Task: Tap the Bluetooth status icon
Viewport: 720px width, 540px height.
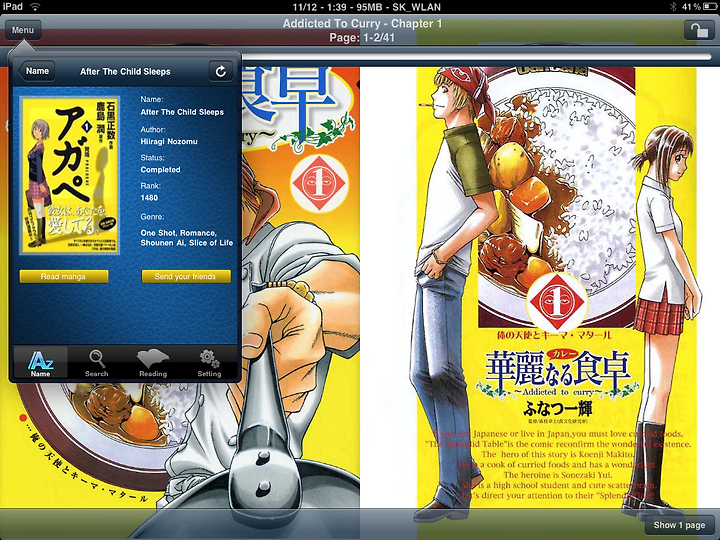Action: (673, 6)
